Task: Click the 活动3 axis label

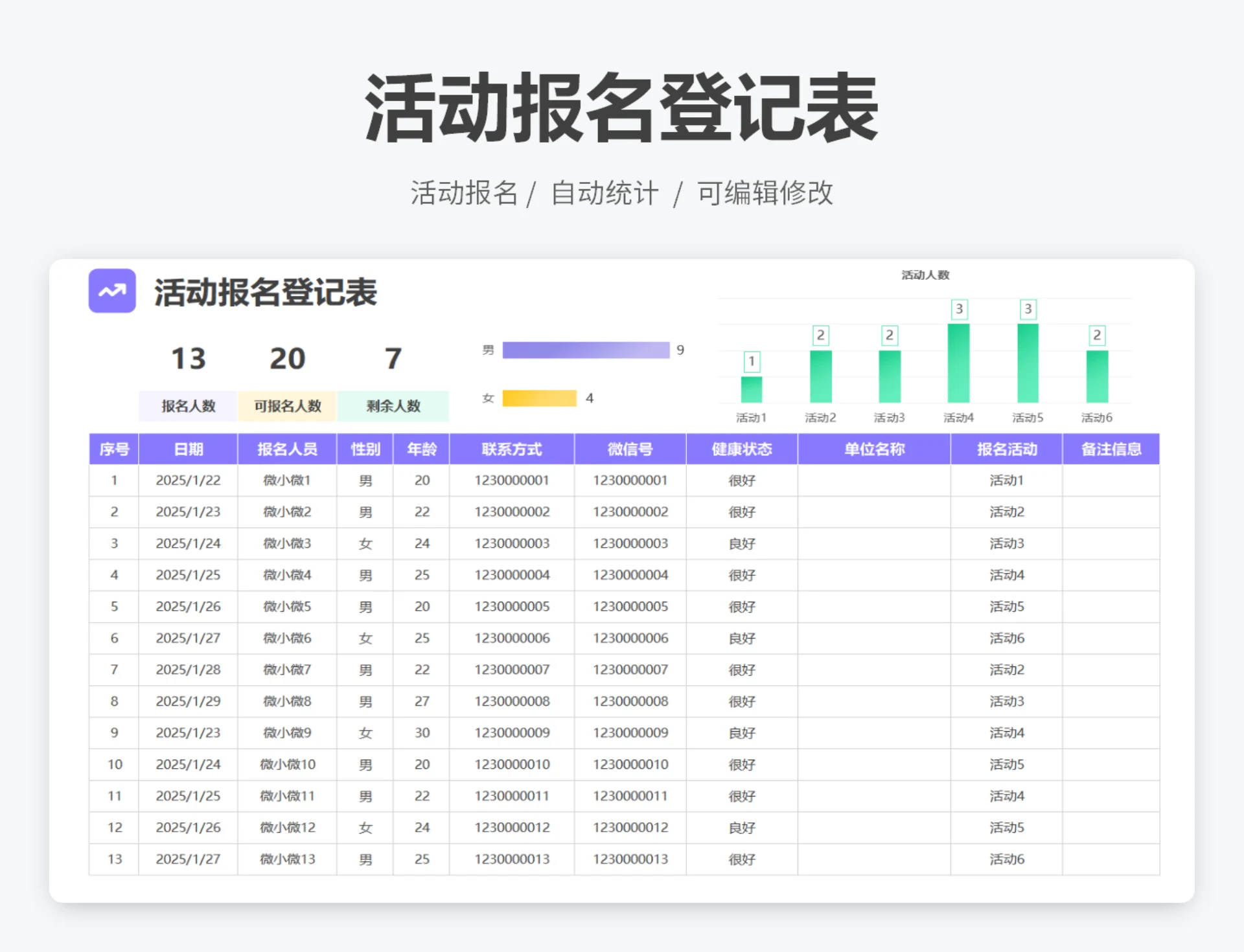Action: pos(889,418)
